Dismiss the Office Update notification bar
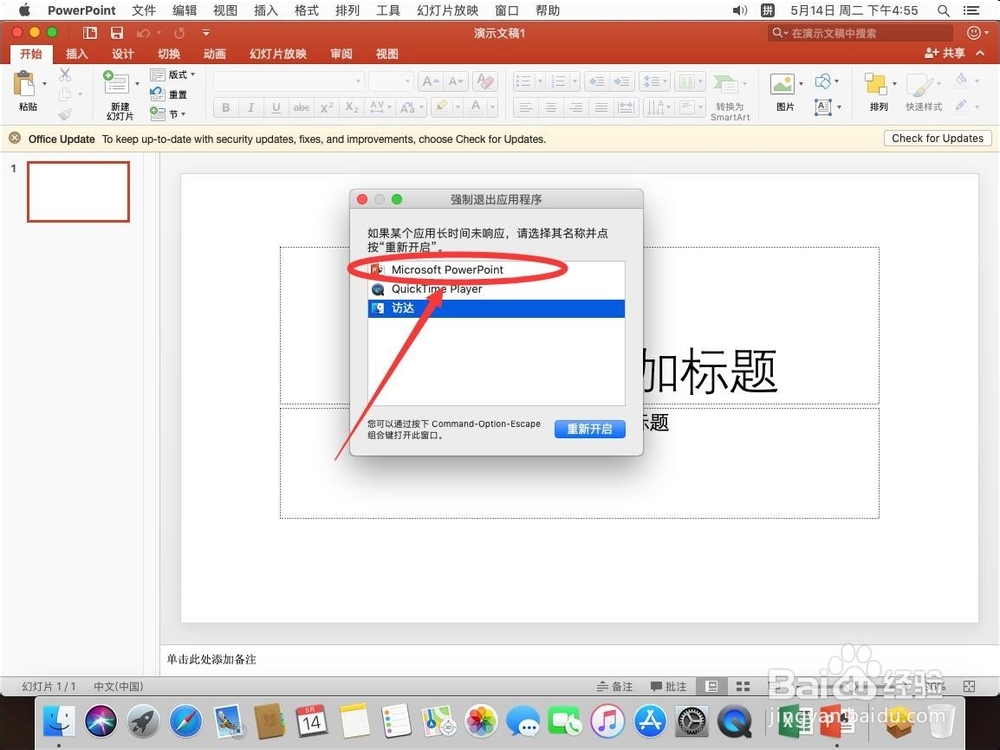Image resolution: width=1000 pixels, height=750 pixels. 15,138
